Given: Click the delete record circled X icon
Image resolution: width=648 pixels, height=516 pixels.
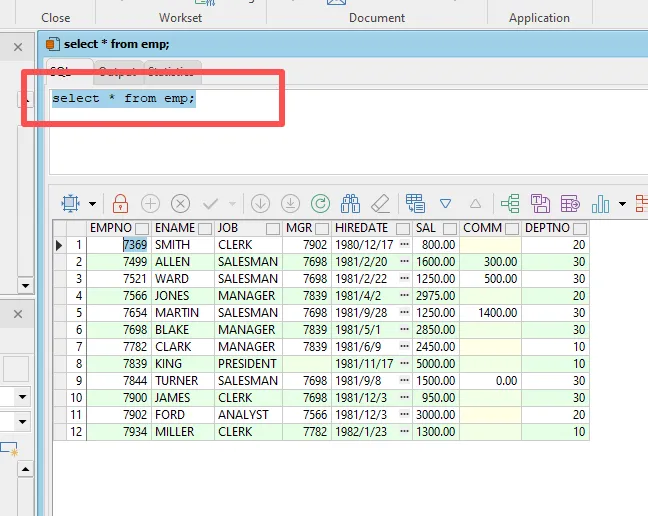Looking at the screenshot, I should (181, 204).
